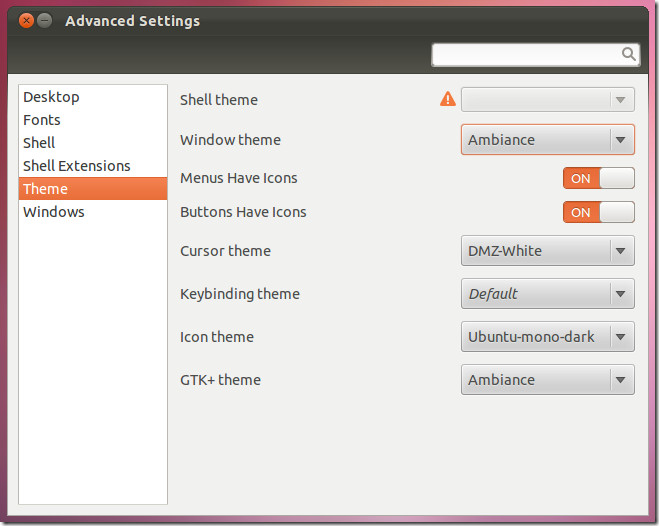Toggle Menus Have Icons switch

(x=598, y=178)
